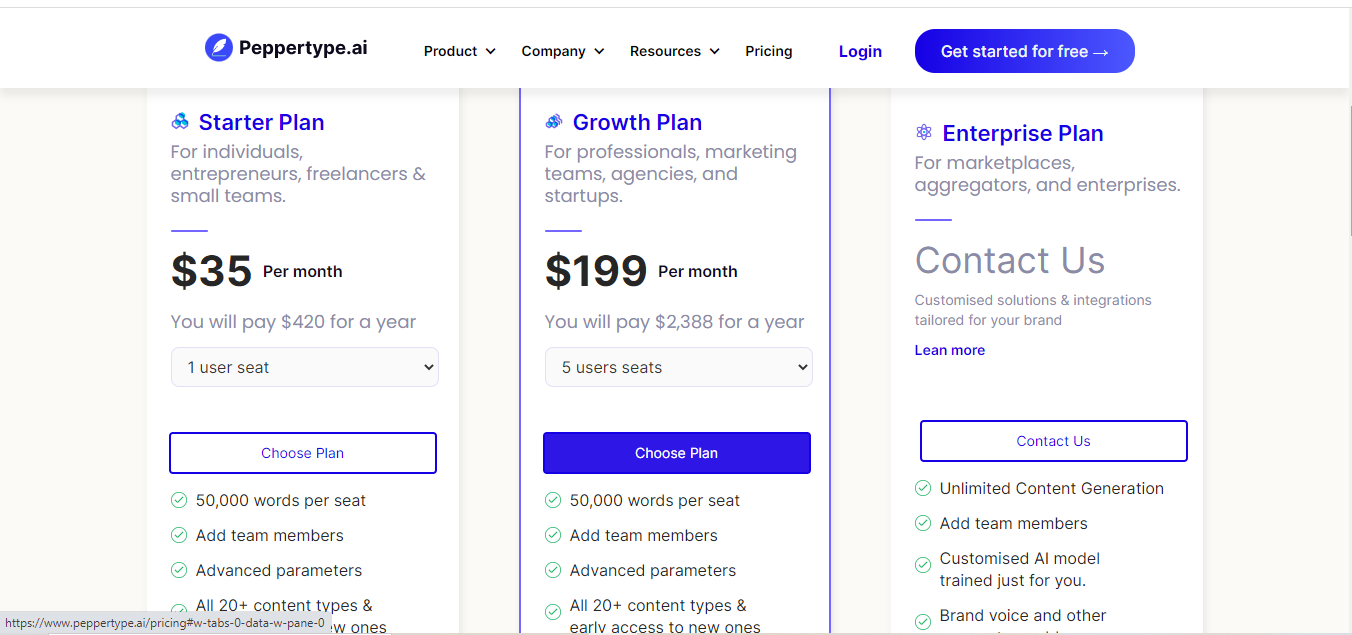Click the Lean more link
This screenshot has width=1352, height=635.
(x=949, y=350)
